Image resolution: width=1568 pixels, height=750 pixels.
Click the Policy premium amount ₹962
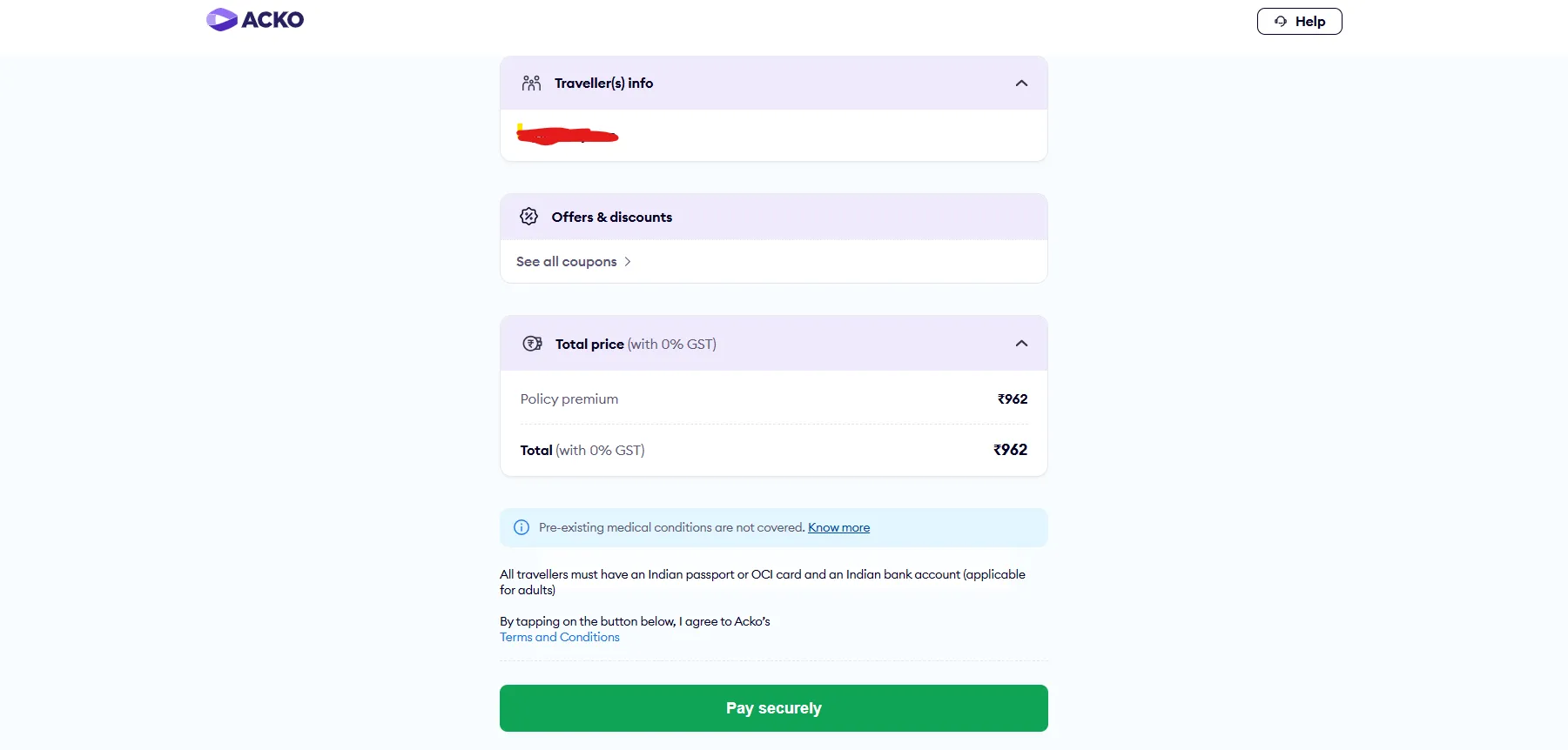tap(1012, 398)
